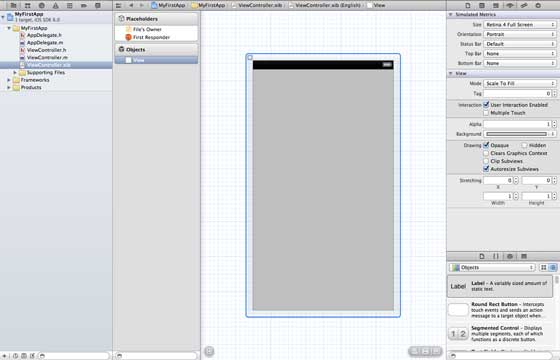Open the Project navigator folder icon
The image size is (560, 360).
(x=13, y=5)
